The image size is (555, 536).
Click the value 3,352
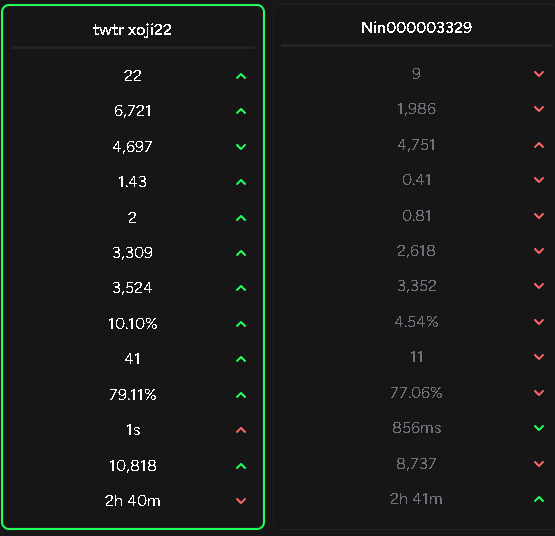click(x=417, y=286)
